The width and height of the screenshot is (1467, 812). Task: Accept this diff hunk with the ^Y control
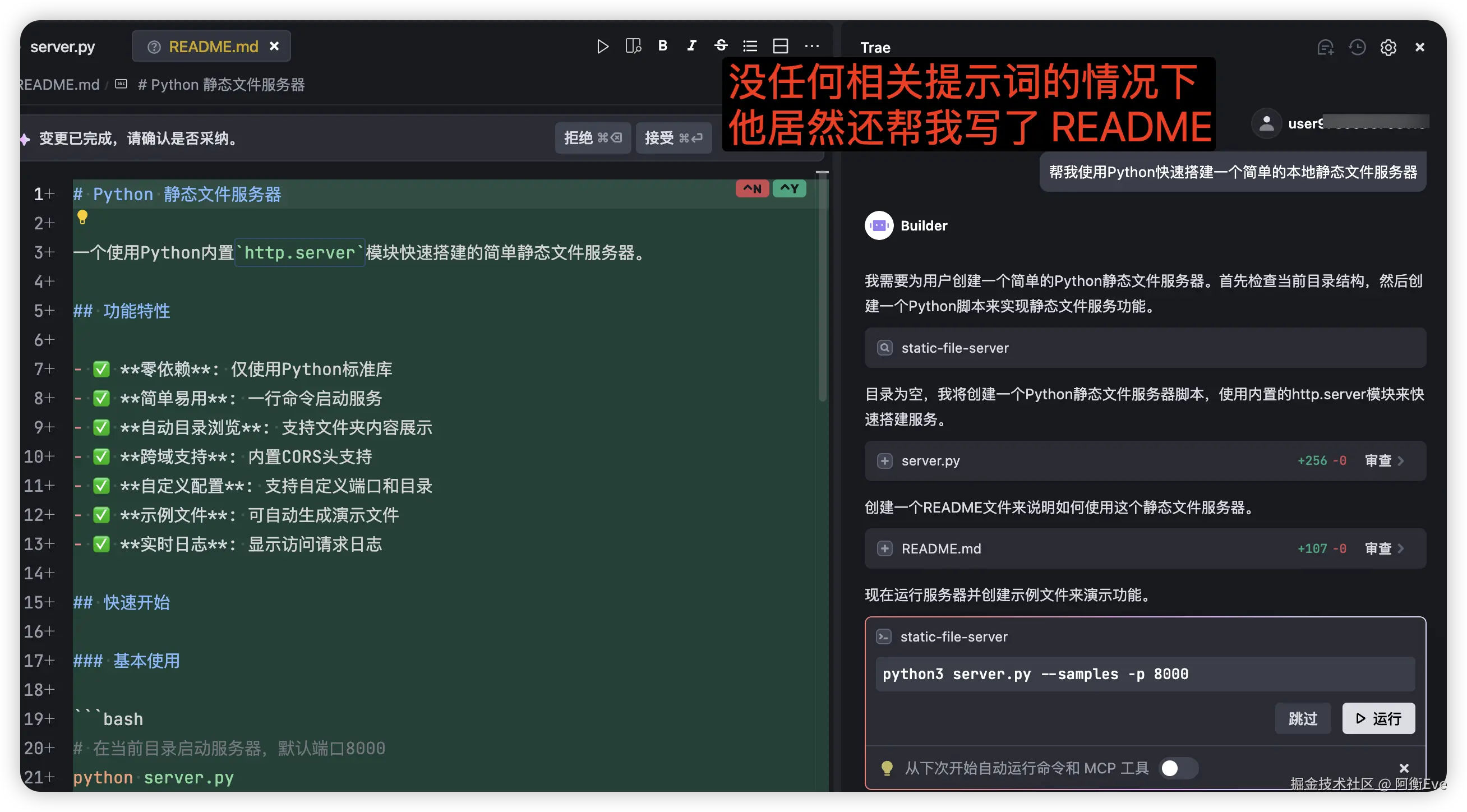790,188
